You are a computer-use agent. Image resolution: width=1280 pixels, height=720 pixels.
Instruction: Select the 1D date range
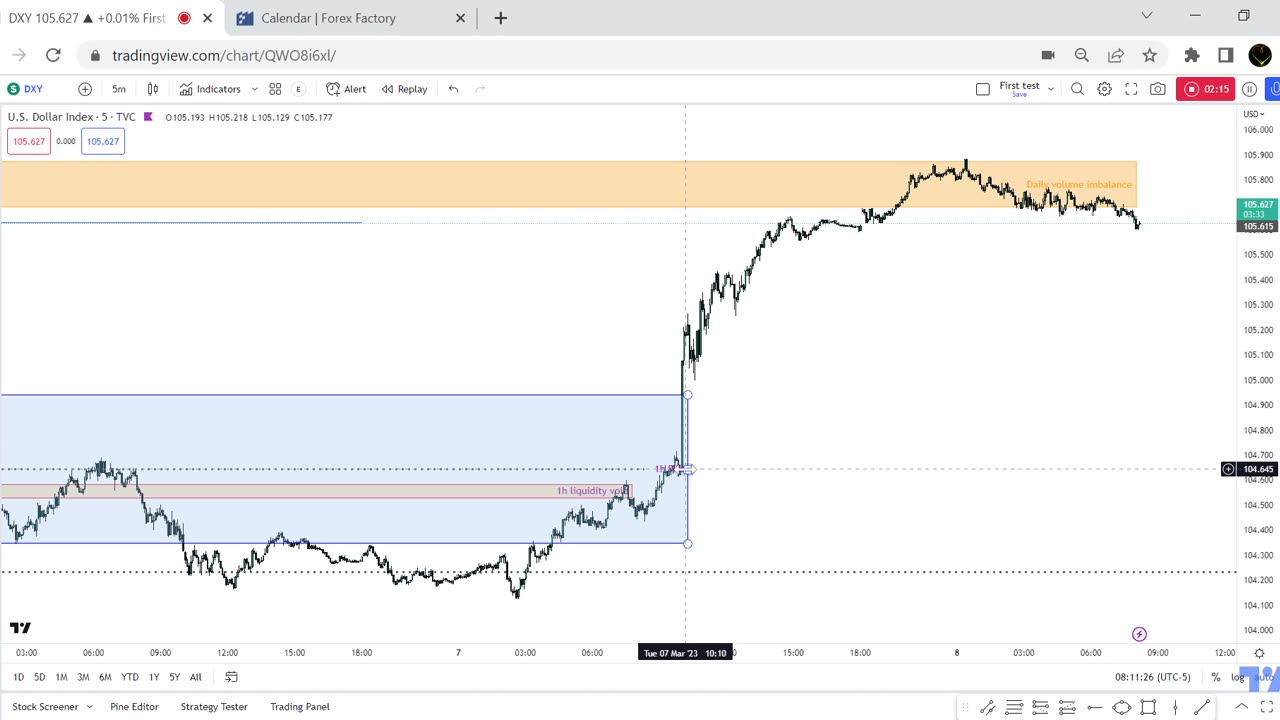18,677
